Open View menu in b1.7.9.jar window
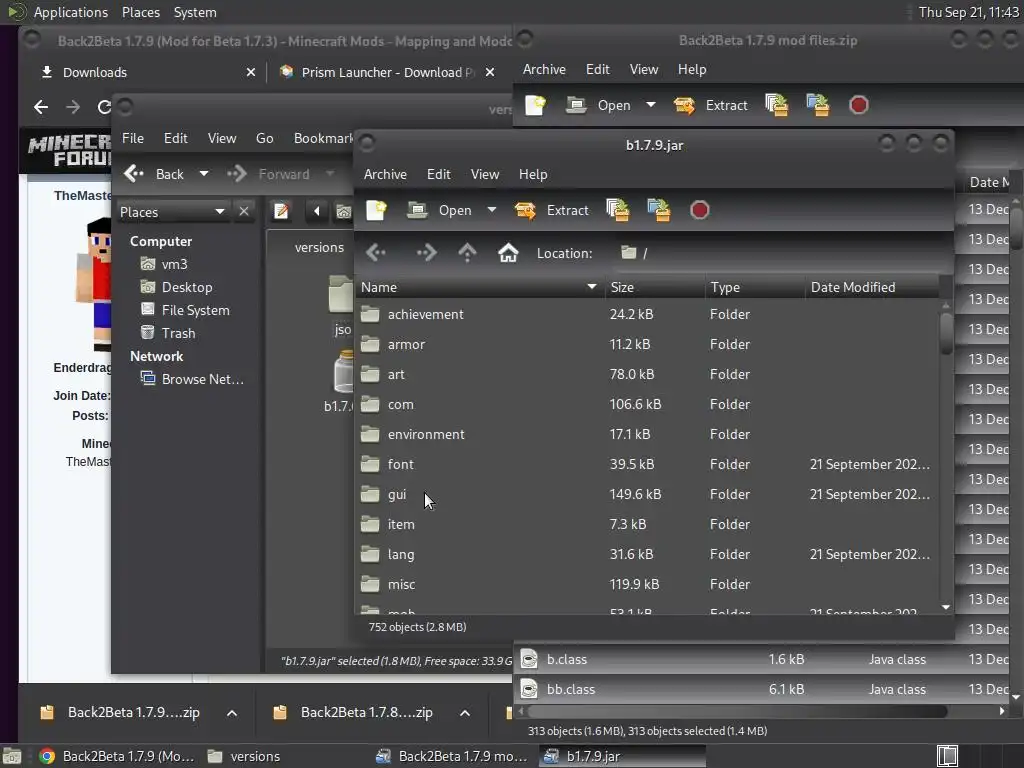1024x768 pixels. (x=485, y=174)
